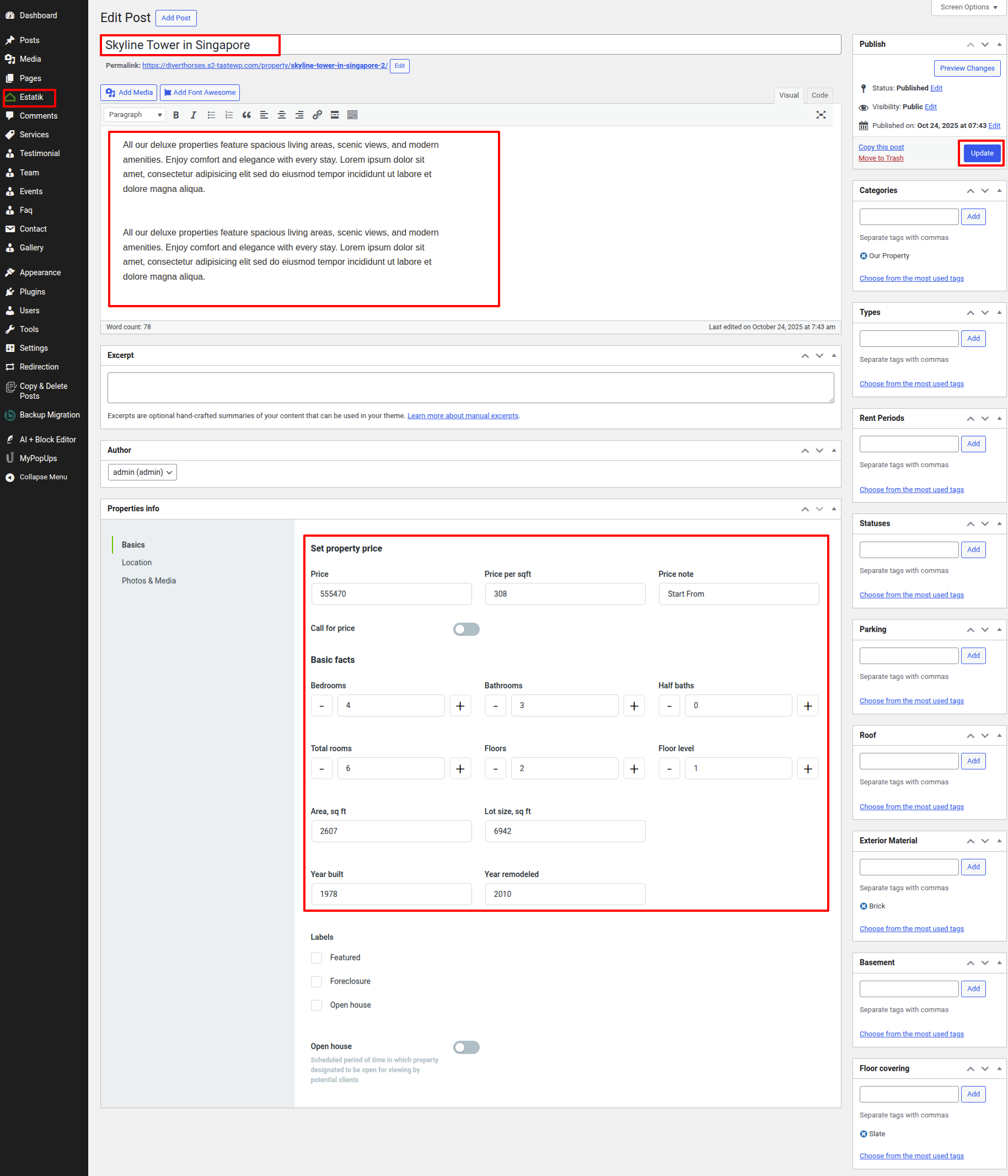The image size is (1008, 1176).
Task: Toggle bold formatting in the editor toolbar
Action: coord(176,115)
